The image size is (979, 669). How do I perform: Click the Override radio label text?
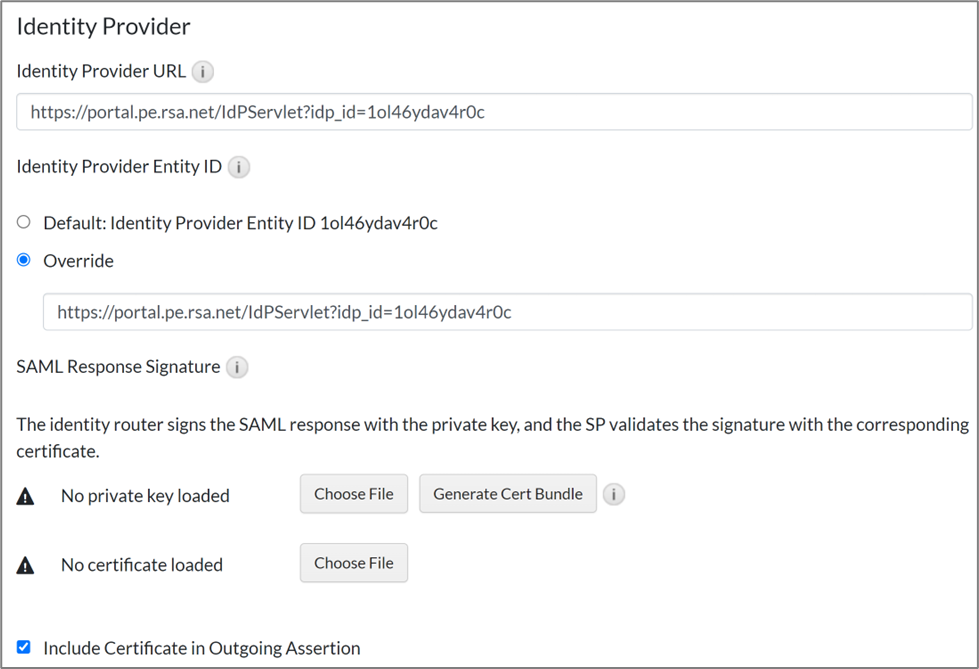click(x=78, y=260)
